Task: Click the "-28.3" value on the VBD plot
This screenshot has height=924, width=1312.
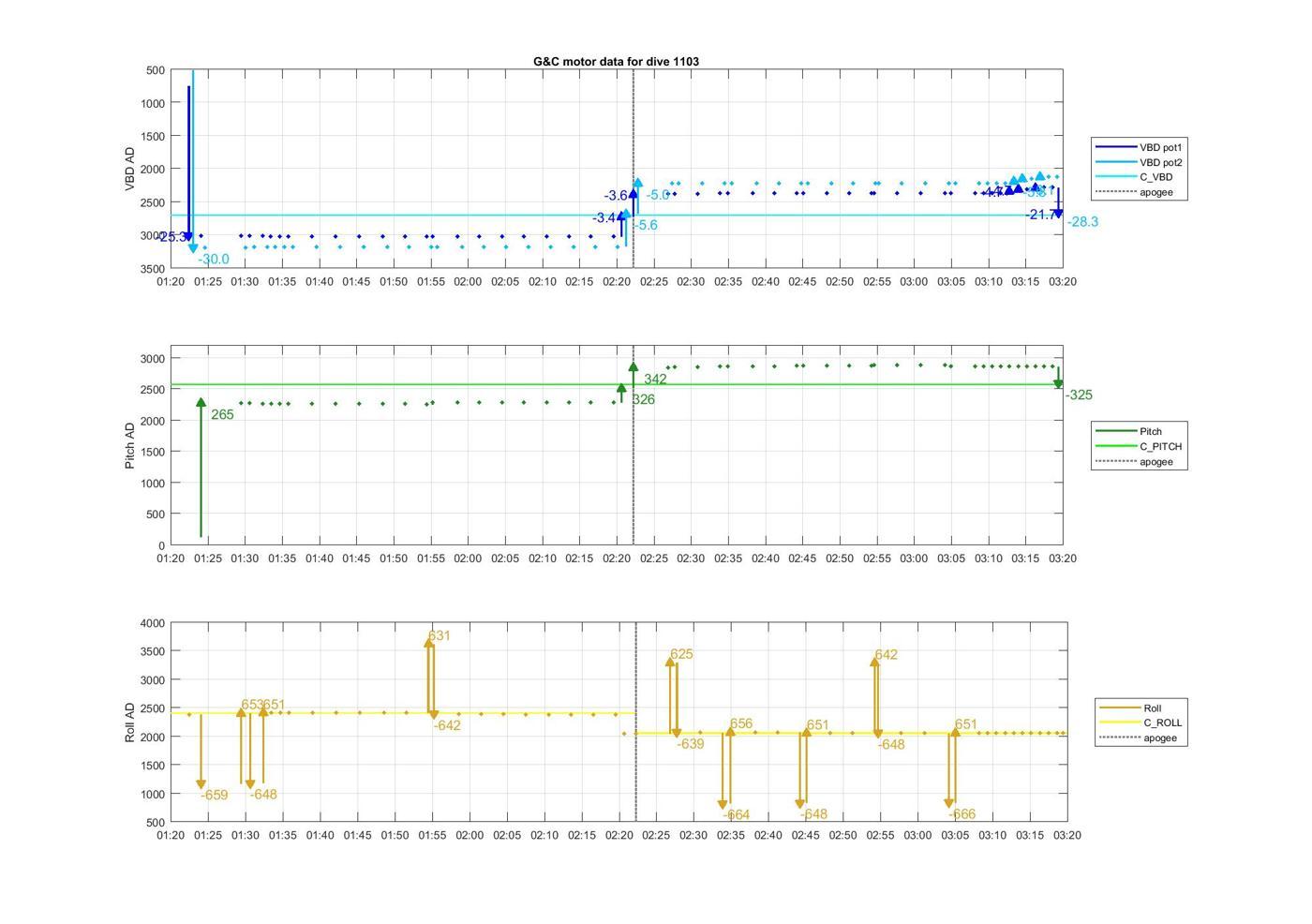Action: tap(1082, 222)
